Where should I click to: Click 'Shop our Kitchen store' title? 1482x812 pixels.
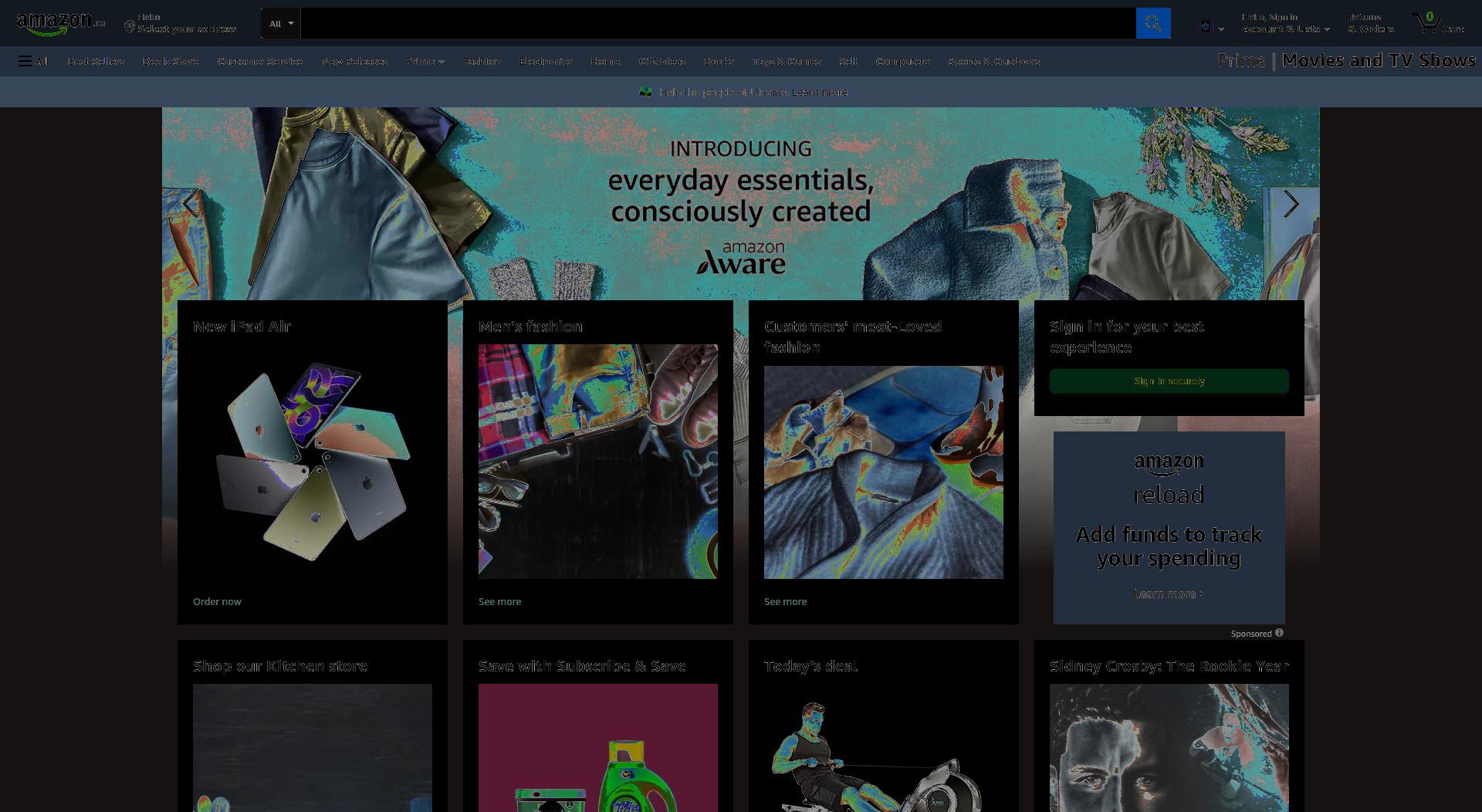click(280, 666)
